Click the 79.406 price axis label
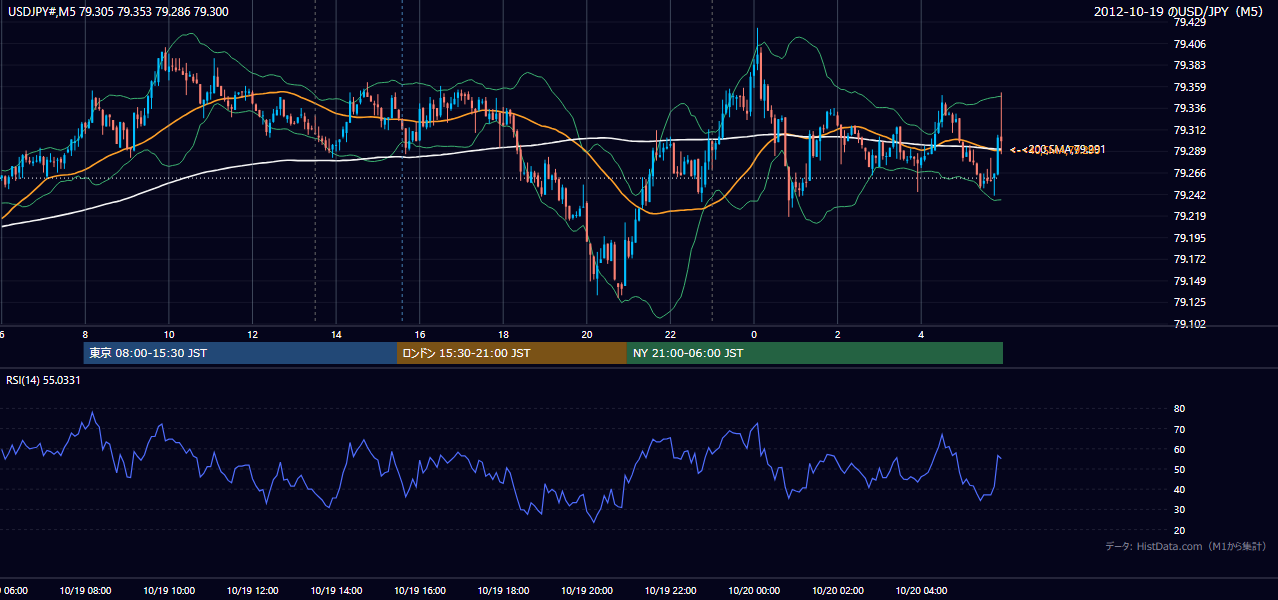This screenshot has height=600, width=1278. [x=1189, y=44]
